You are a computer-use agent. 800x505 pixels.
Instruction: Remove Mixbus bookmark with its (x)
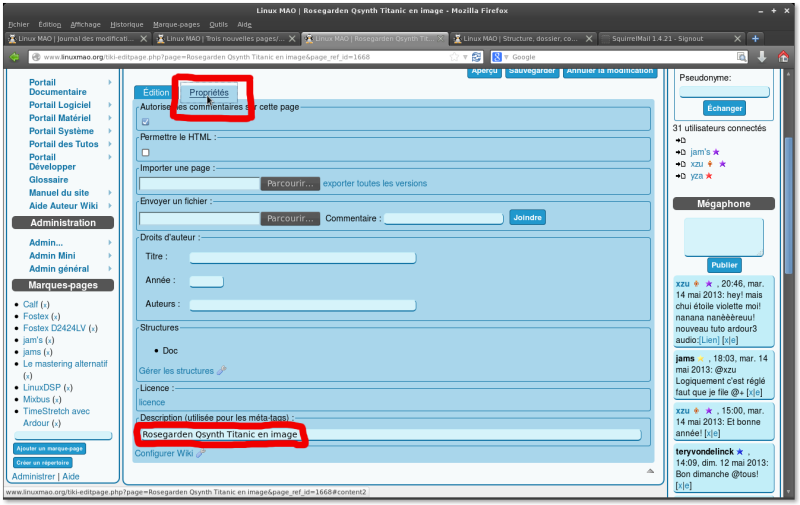(57, 400)
